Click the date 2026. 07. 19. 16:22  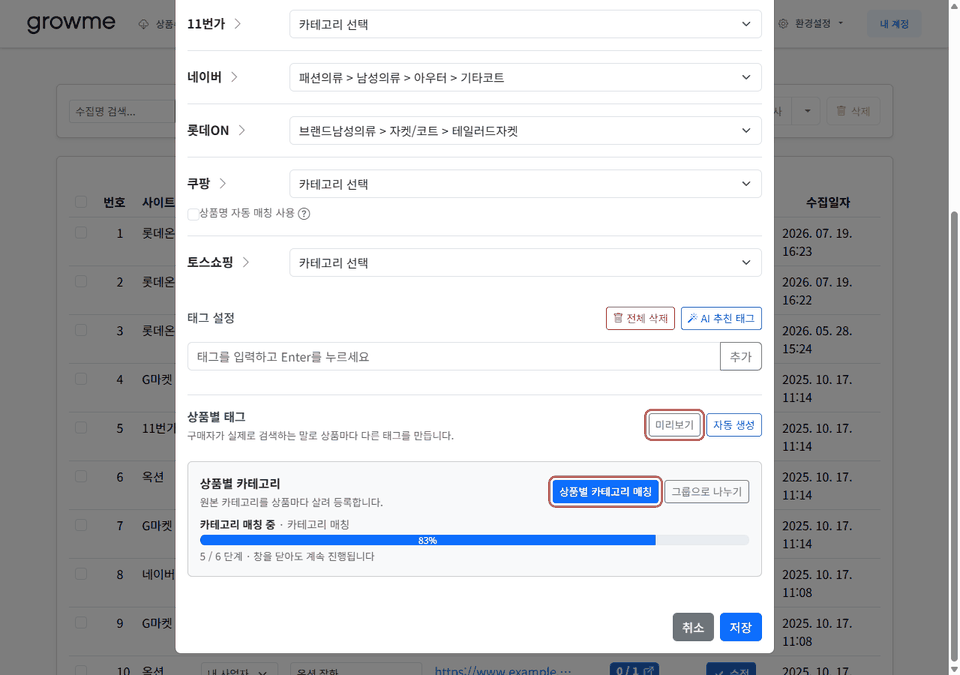pos(817,291)
